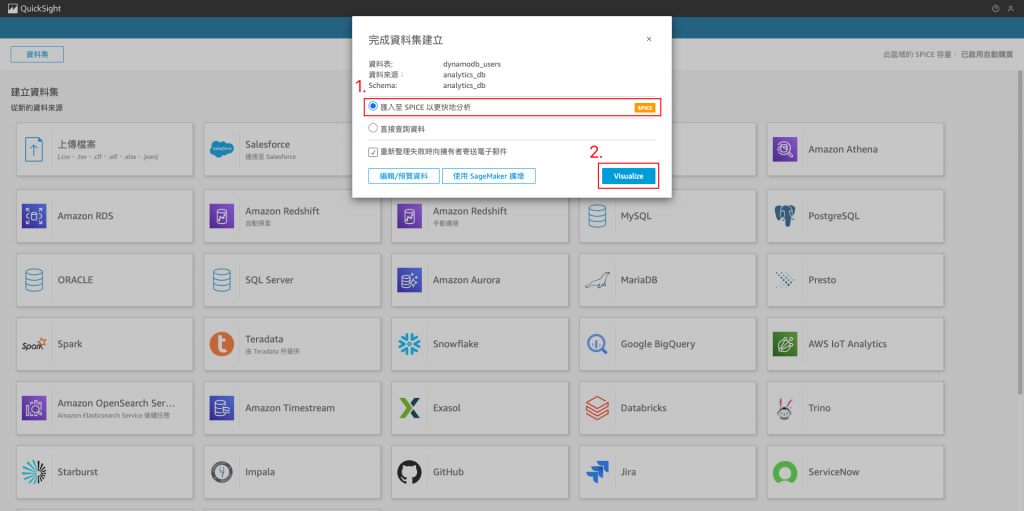Click the dynamodb_users table name
Screen dimensions: 1024x511
(472, 64)
